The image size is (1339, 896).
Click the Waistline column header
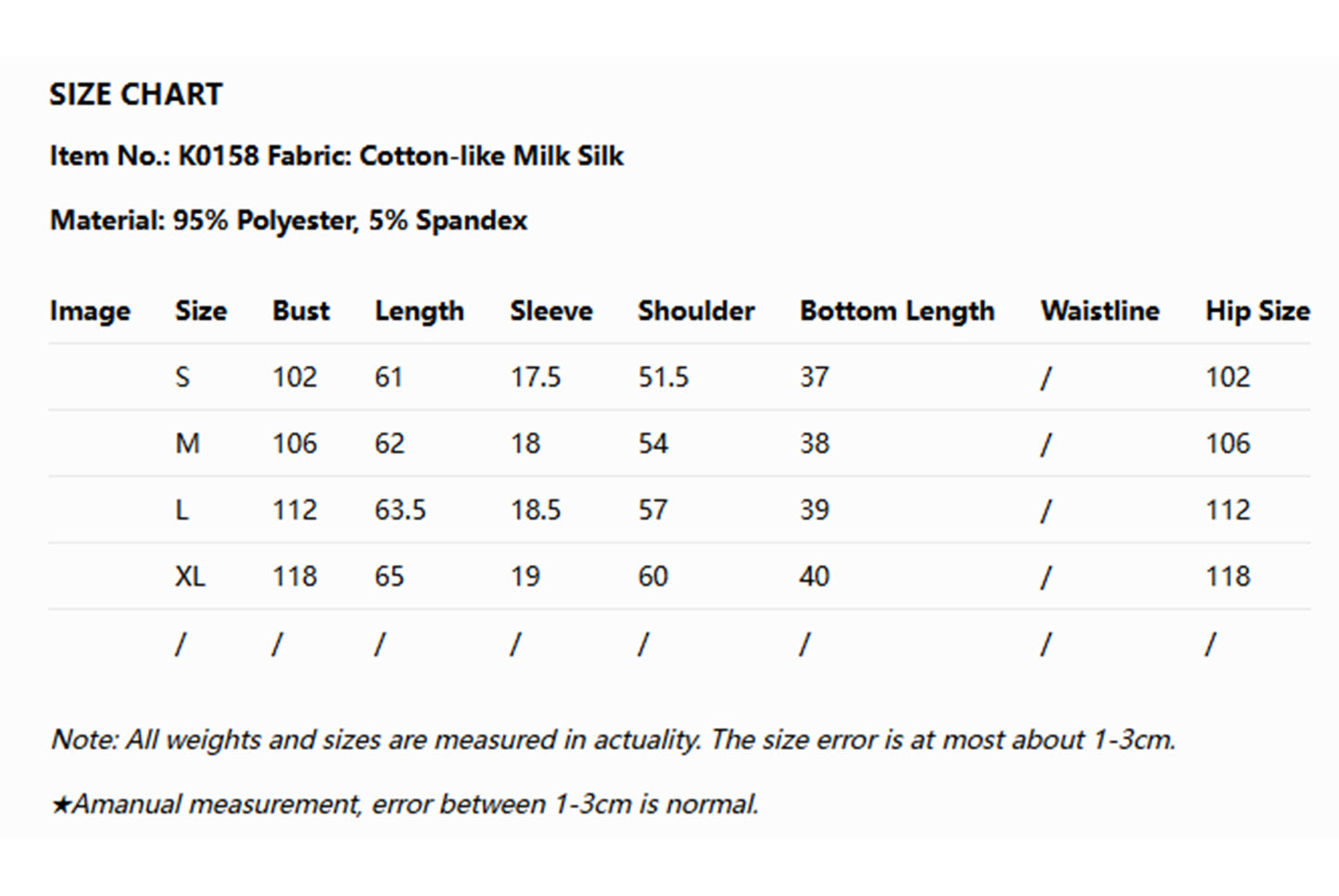click(x=1099, y=311)
